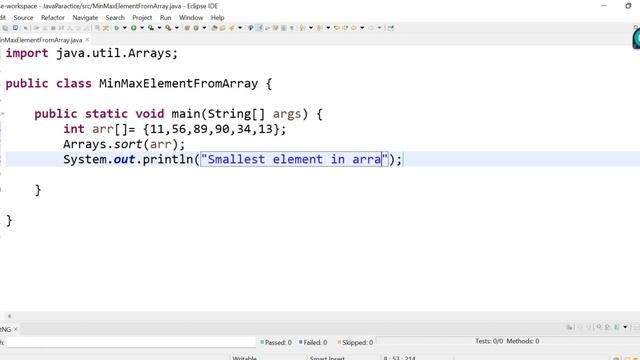Screen dimensions: 640x360
Task: Open the Previous Annotation dropdown arrow
Action: click(x=328, y=28)
